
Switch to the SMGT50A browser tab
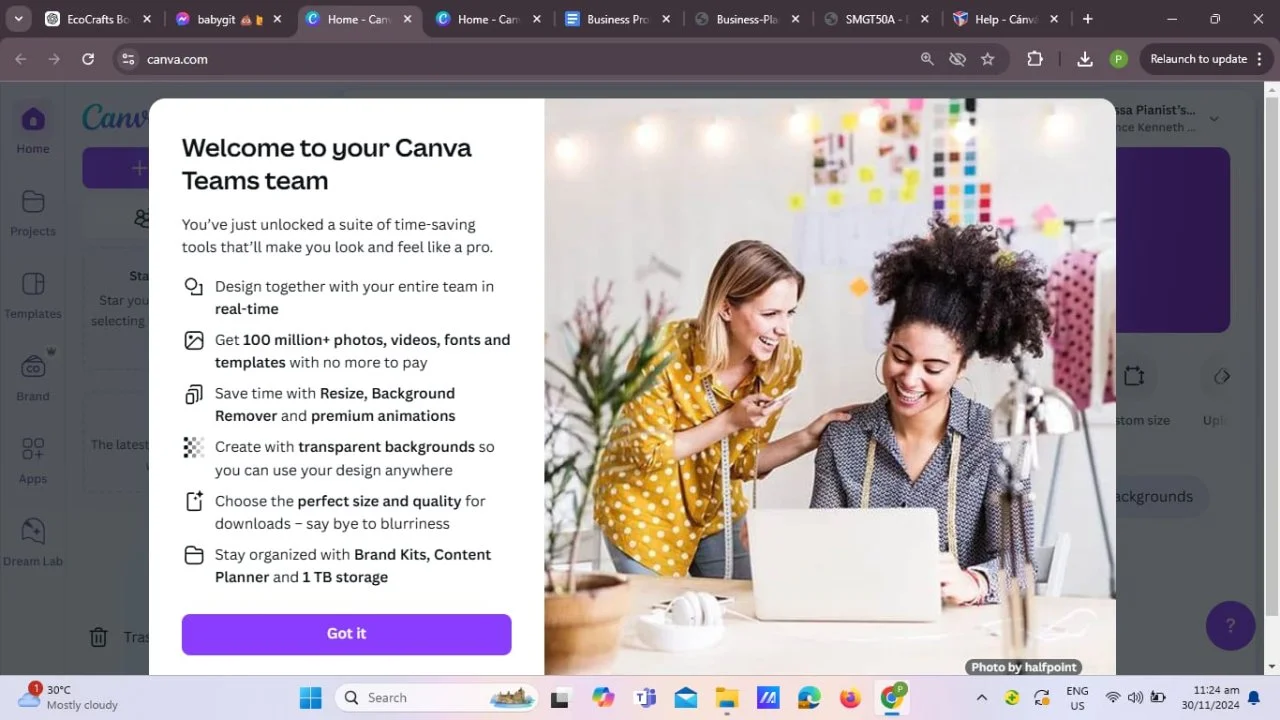coord(865,19)
